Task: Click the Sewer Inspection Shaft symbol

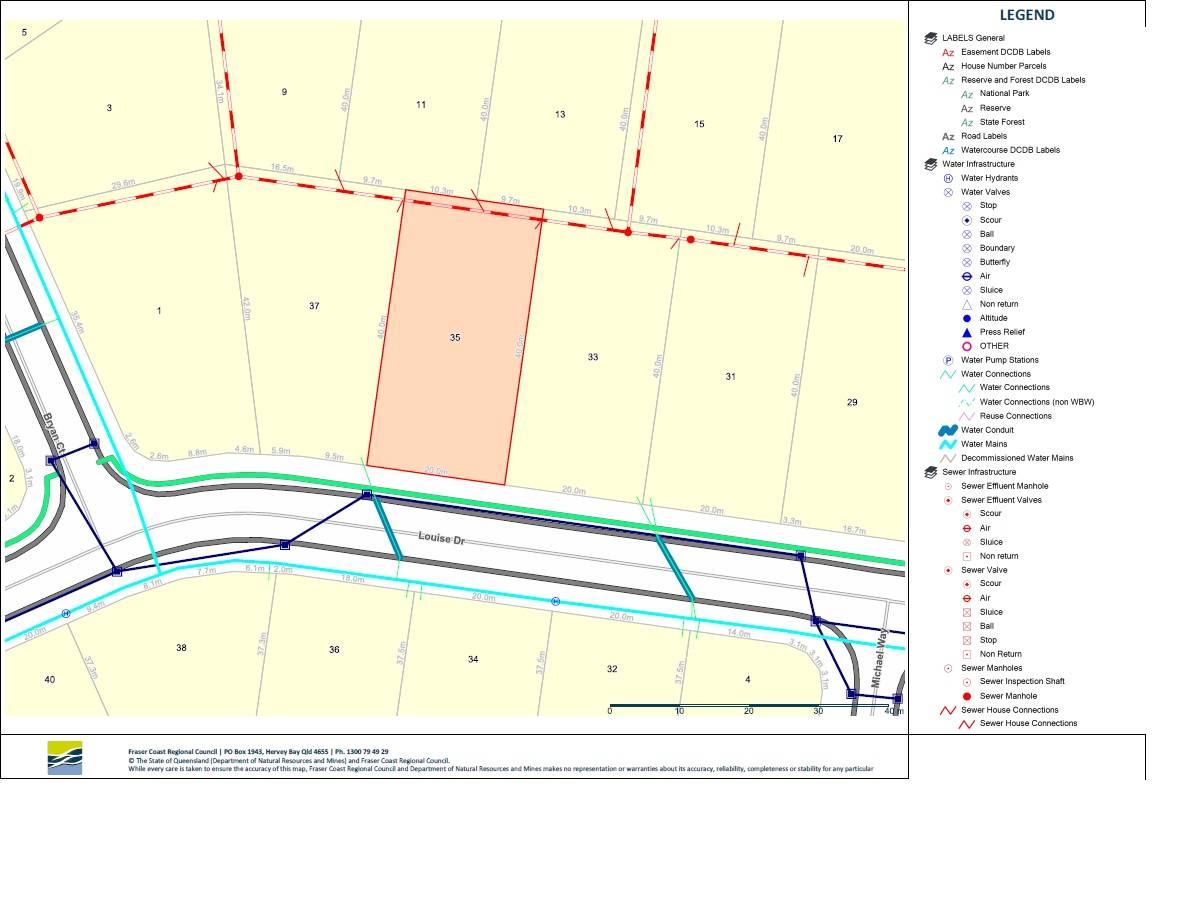Action: point(967,682)
